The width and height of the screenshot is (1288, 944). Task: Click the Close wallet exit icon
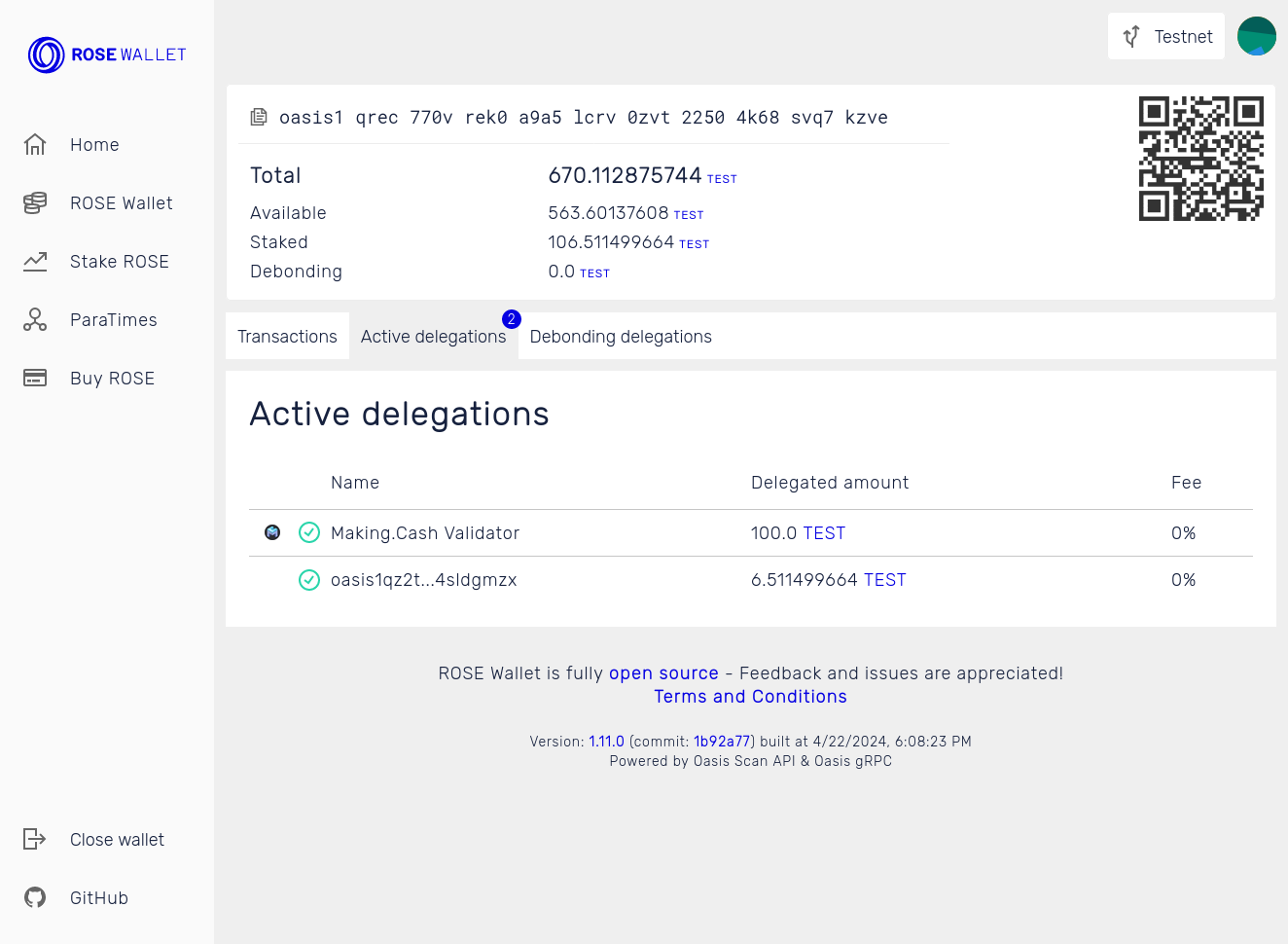tap(35, 839)
